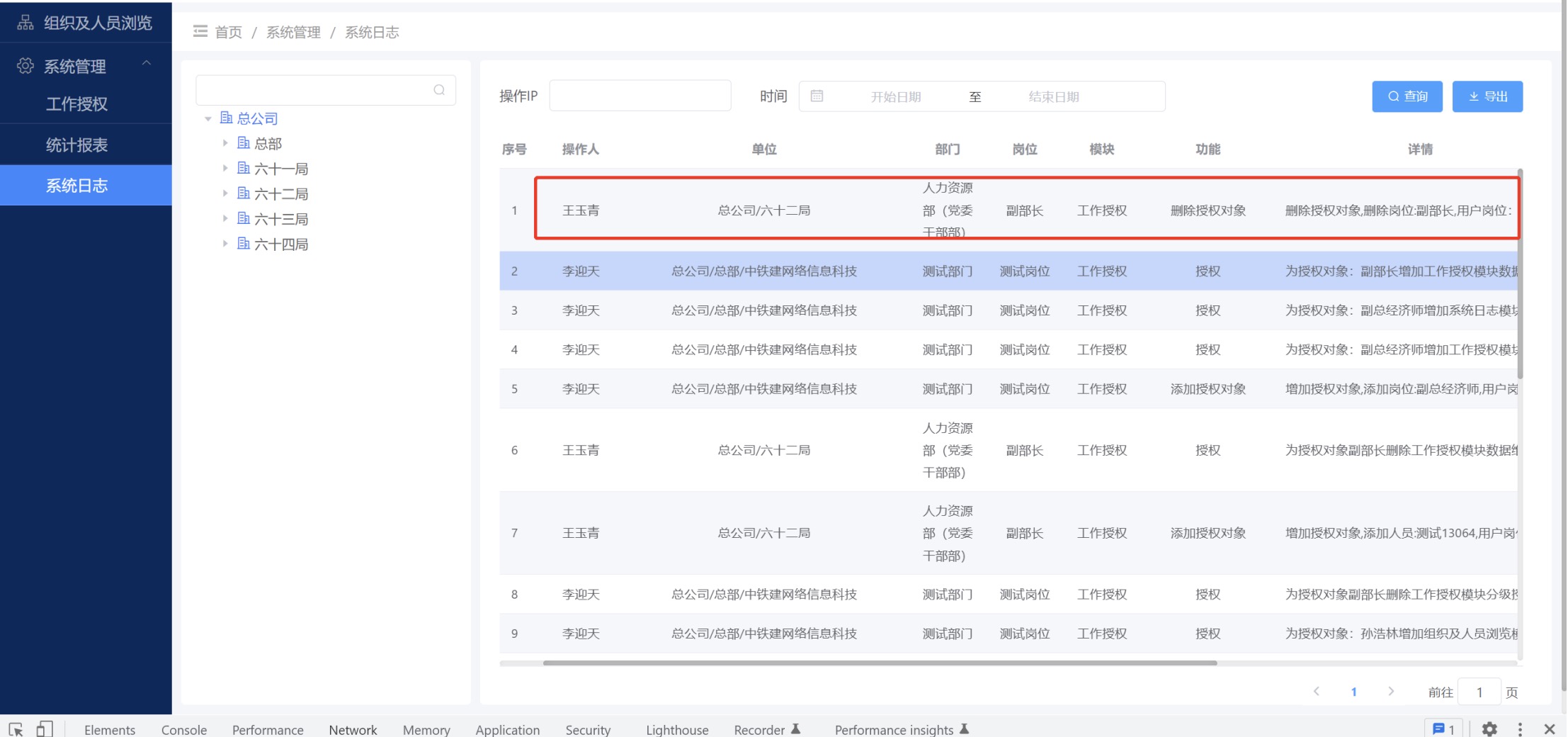Expand the 六十一局 tree node
Screen dimensions: 1568x737
(225, 168)
